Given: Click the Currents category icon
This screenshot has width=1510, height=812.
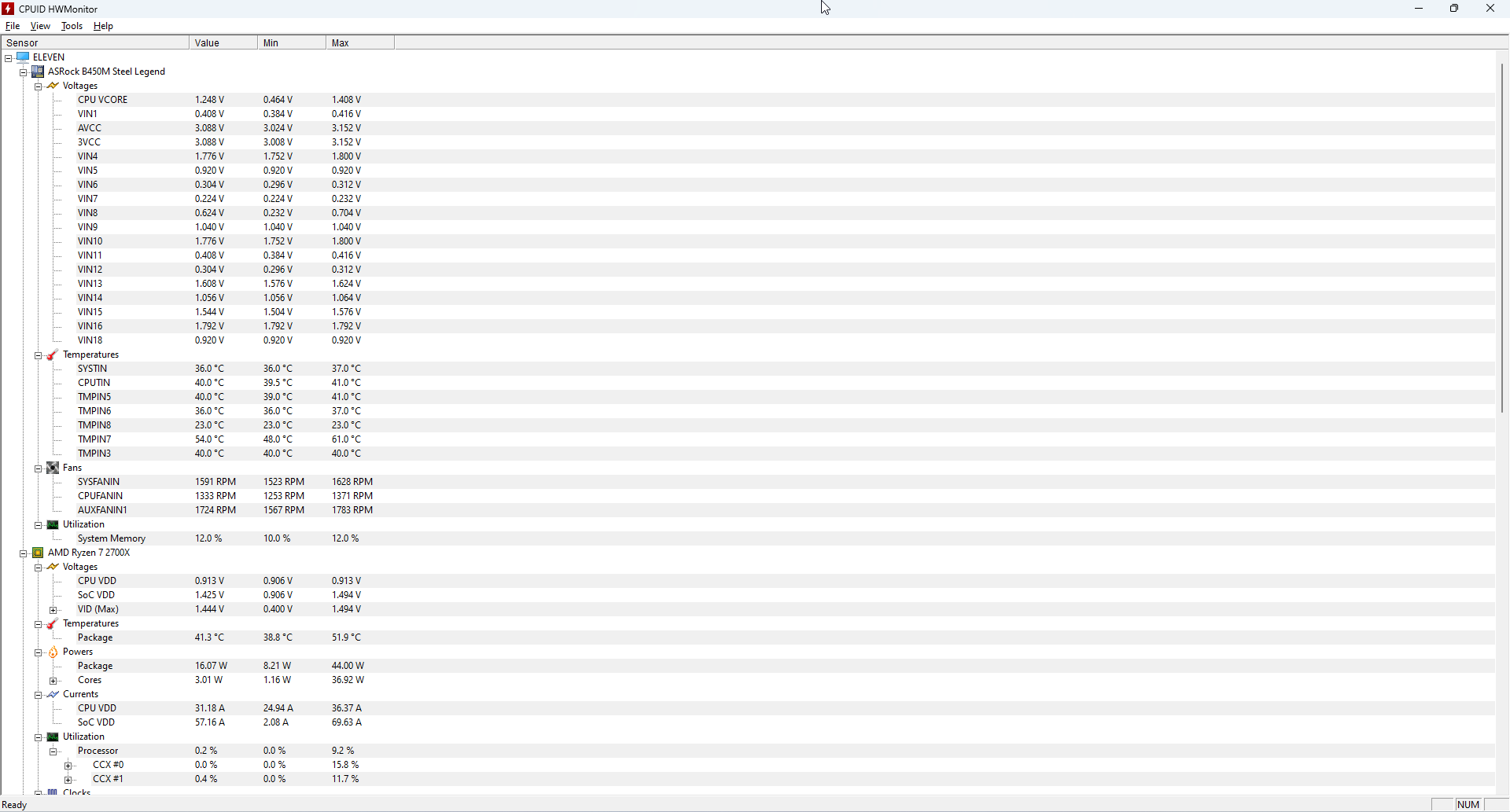Looking at the screenshot, I should pos(53,694).
